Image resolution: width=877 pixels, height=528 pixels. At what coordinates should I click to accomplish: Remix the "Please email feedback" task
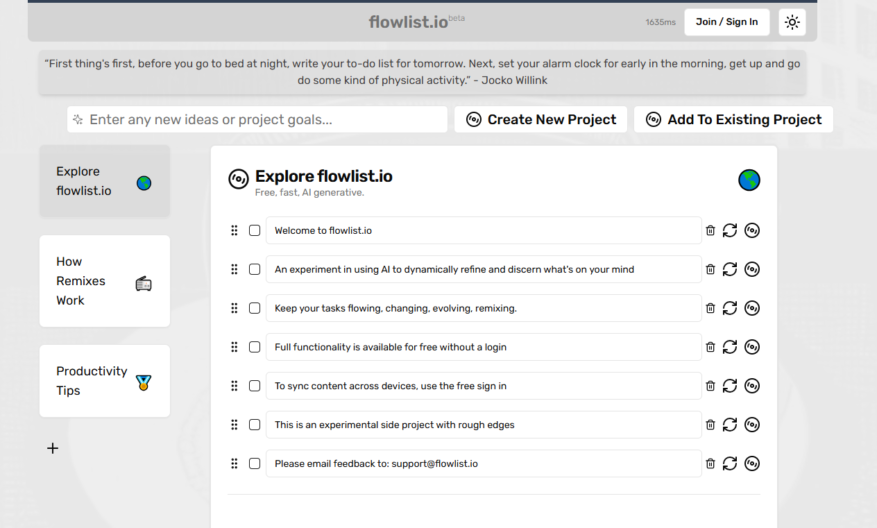(x=752, y=464)
